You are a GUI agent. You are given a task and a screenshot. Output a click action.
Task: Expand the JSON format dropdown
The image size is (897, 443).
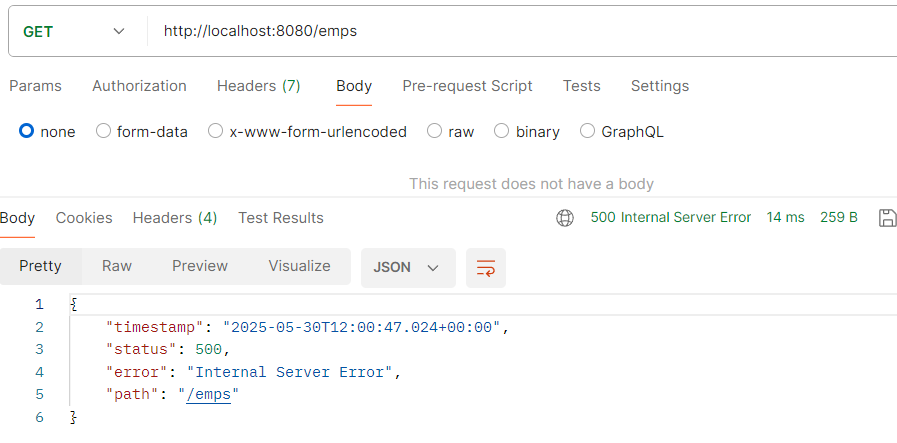click(x=408, y=267)
